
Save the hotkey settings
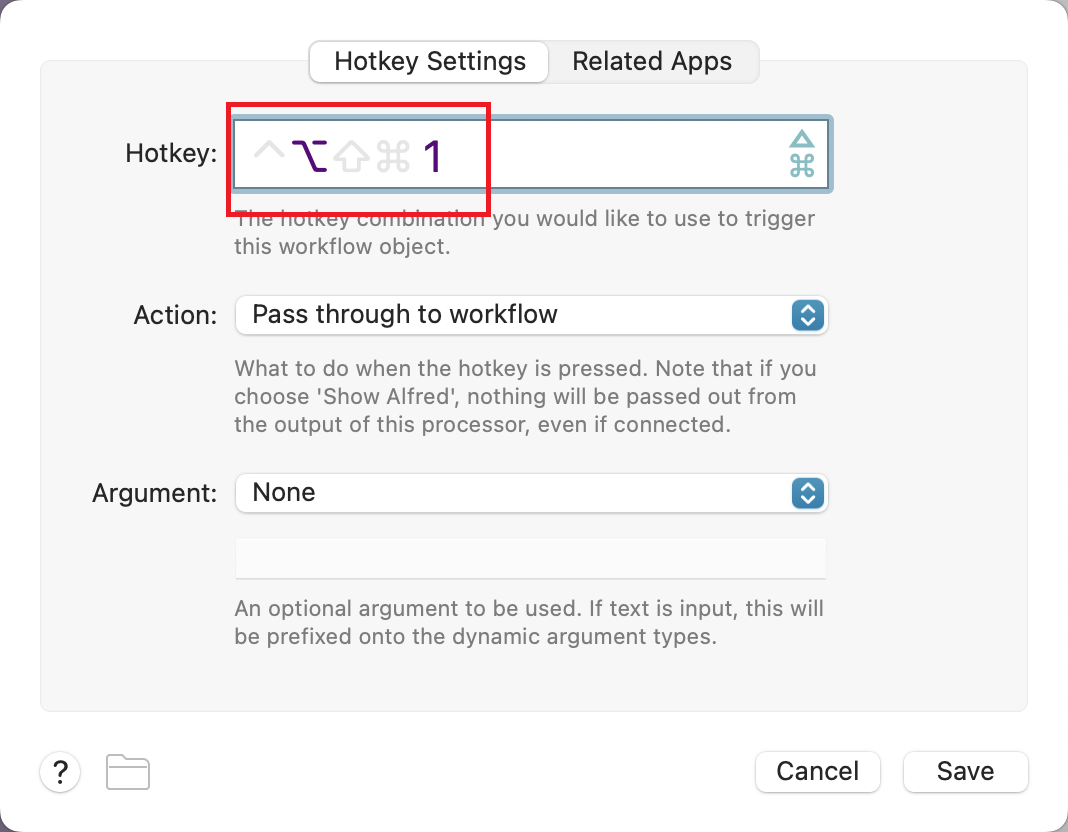point(965,771)
